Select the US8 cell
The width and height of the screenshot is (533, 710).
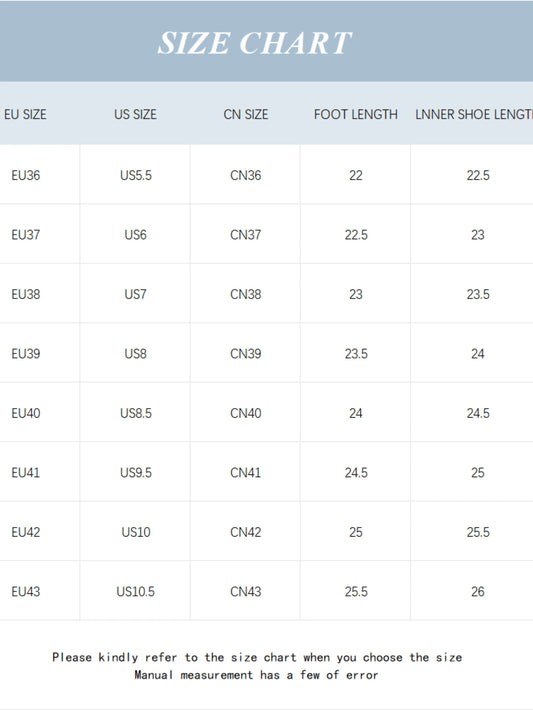pyautogui.click(x=135, y=354)
